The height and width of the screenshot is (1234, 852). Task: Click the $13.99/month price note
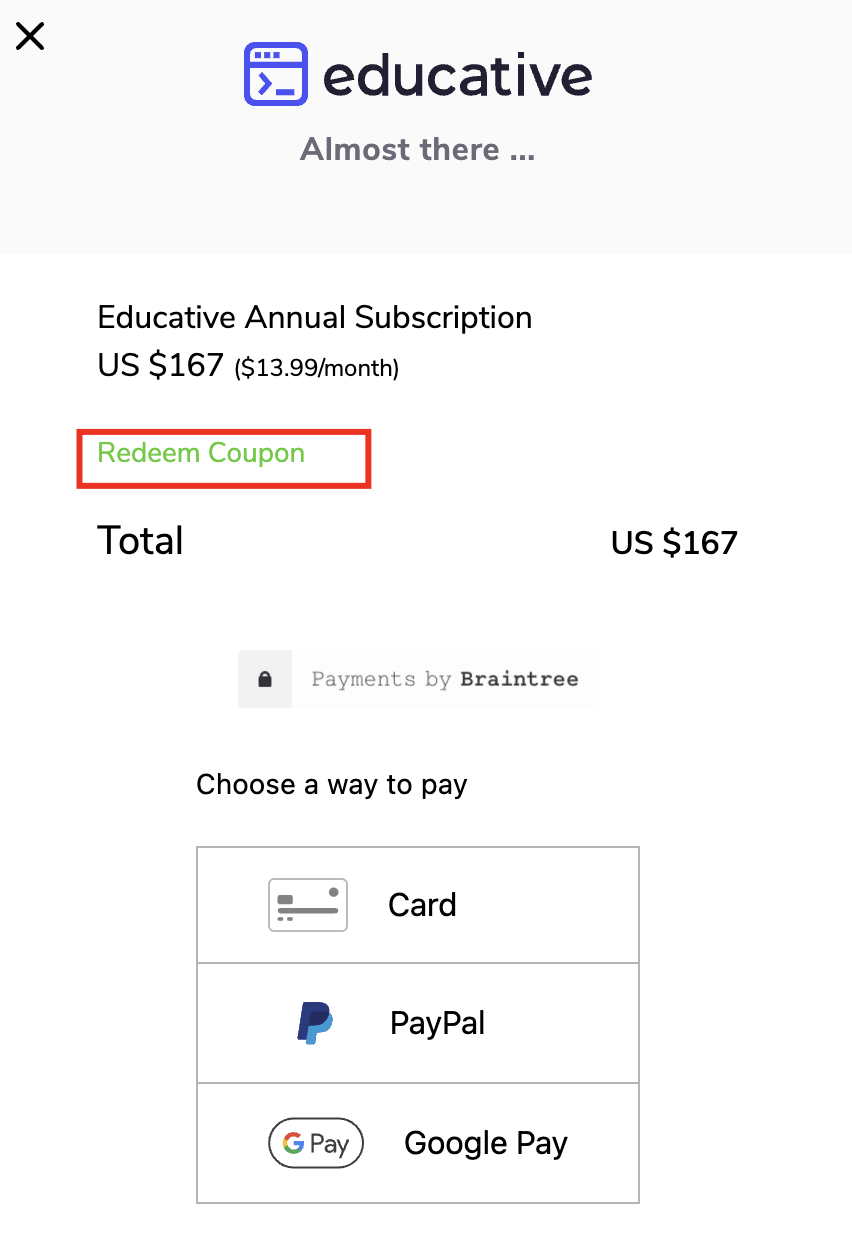317,369
